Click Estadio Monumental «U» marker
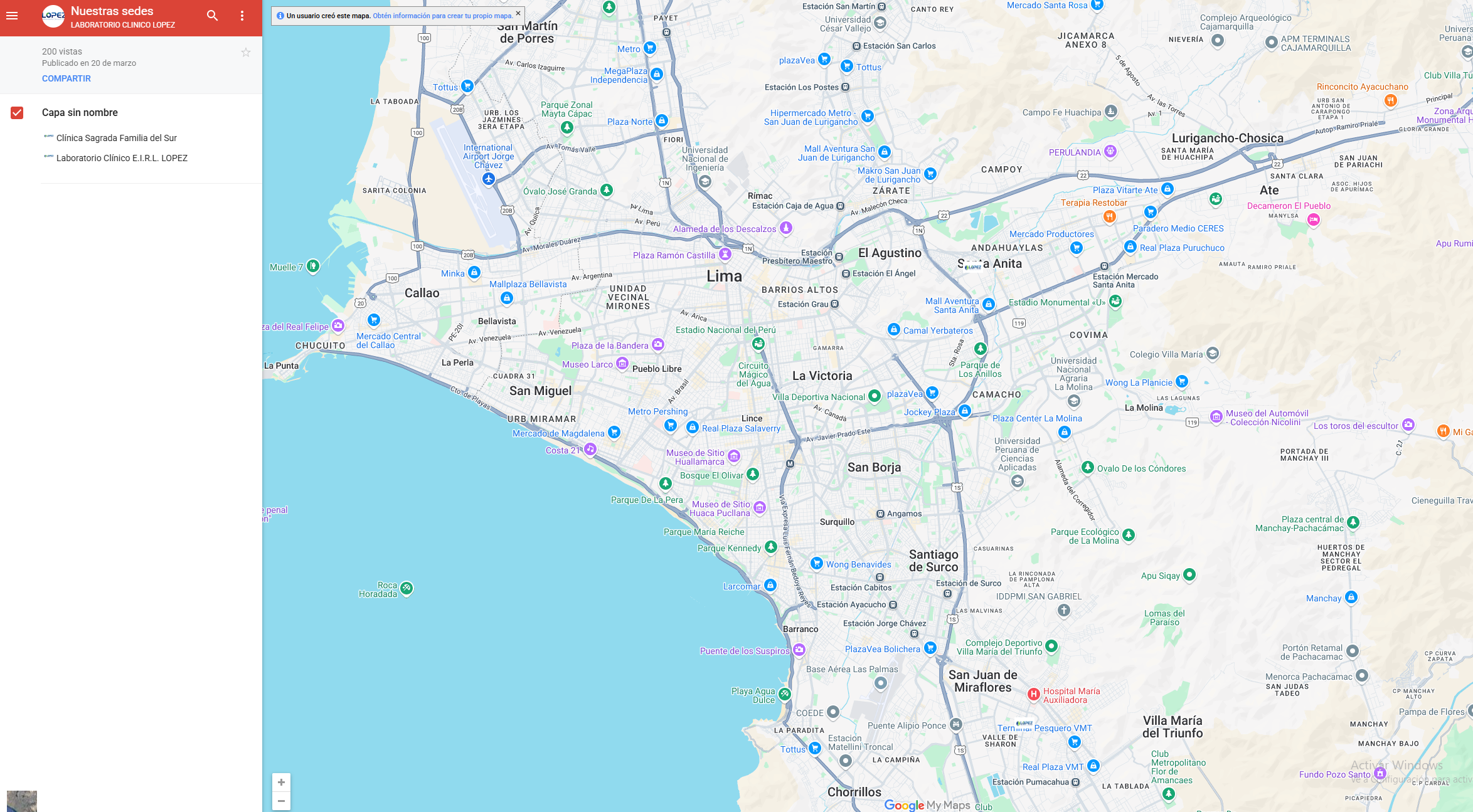This screenshot has height=812, width=1473. [x=1115, y=301]
